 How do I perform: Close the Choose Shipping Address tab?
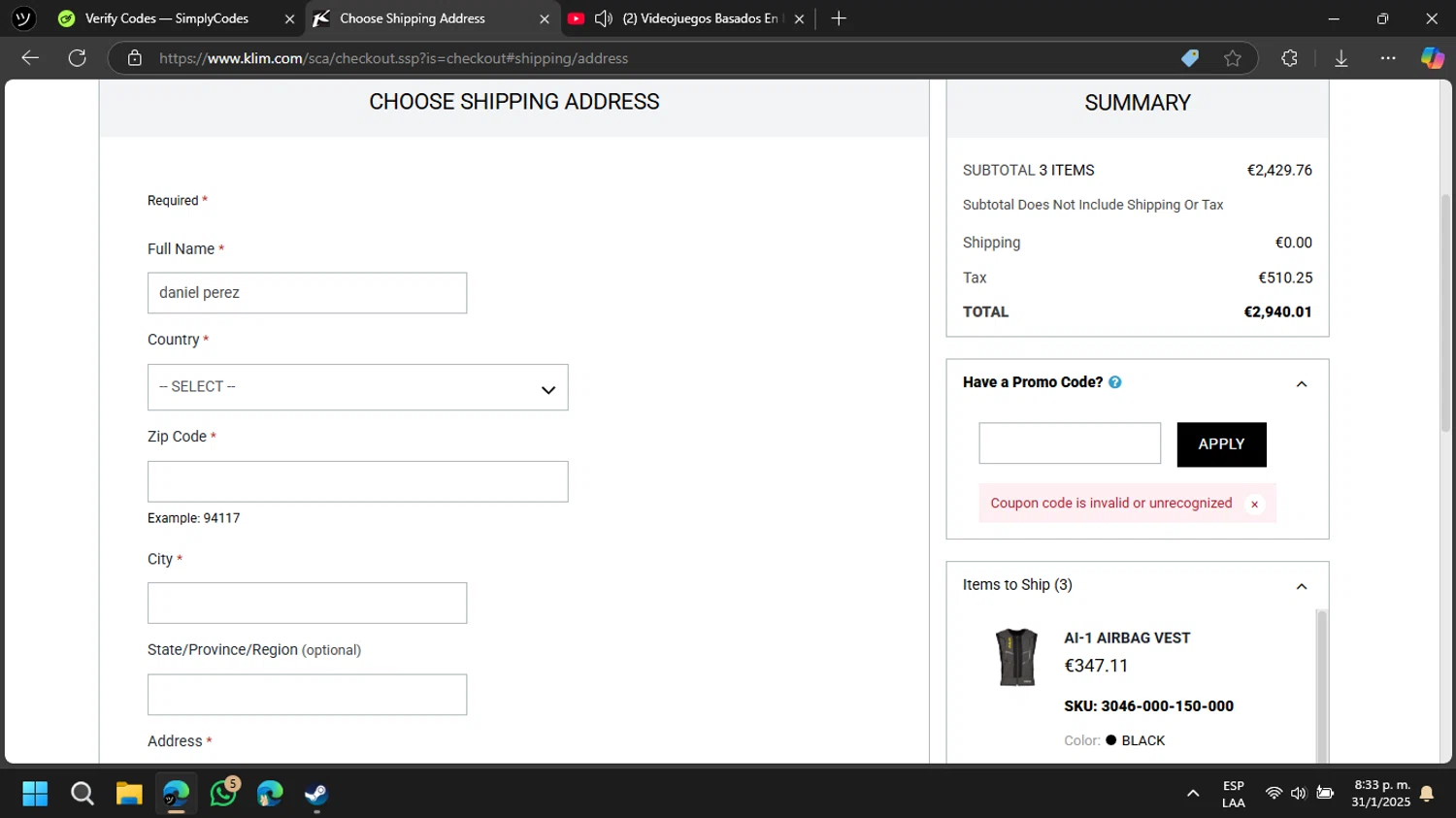point(545,18)
